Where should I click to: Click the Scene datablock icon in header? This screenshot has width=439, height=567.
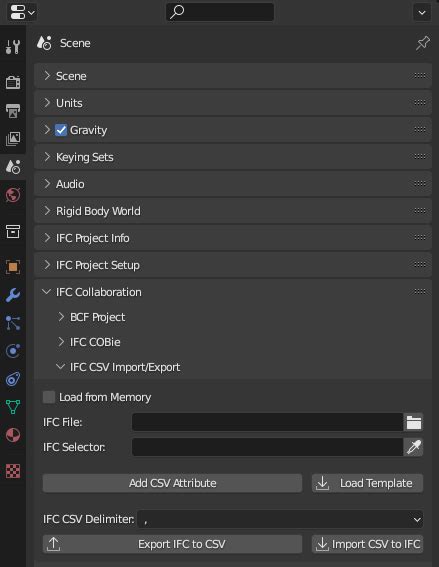[44, 43]
